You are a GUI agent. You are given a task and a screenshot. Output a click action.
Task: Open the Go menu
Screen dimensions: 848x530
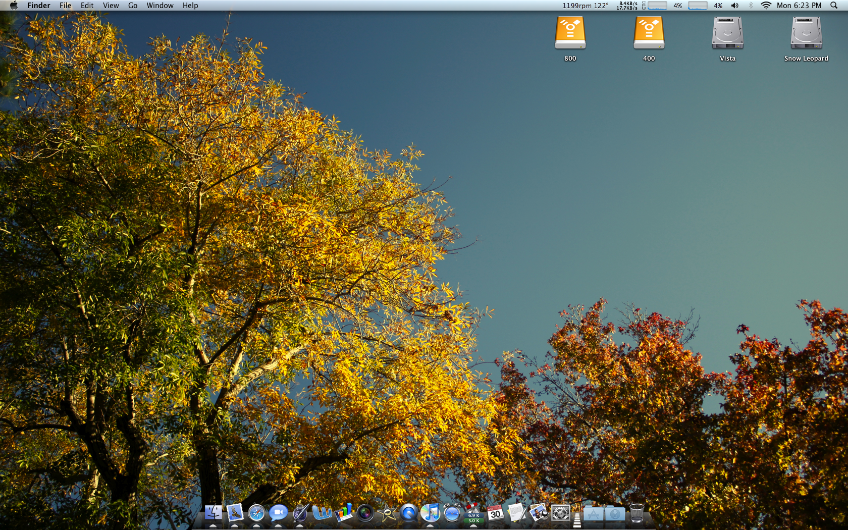click(133, 5)
